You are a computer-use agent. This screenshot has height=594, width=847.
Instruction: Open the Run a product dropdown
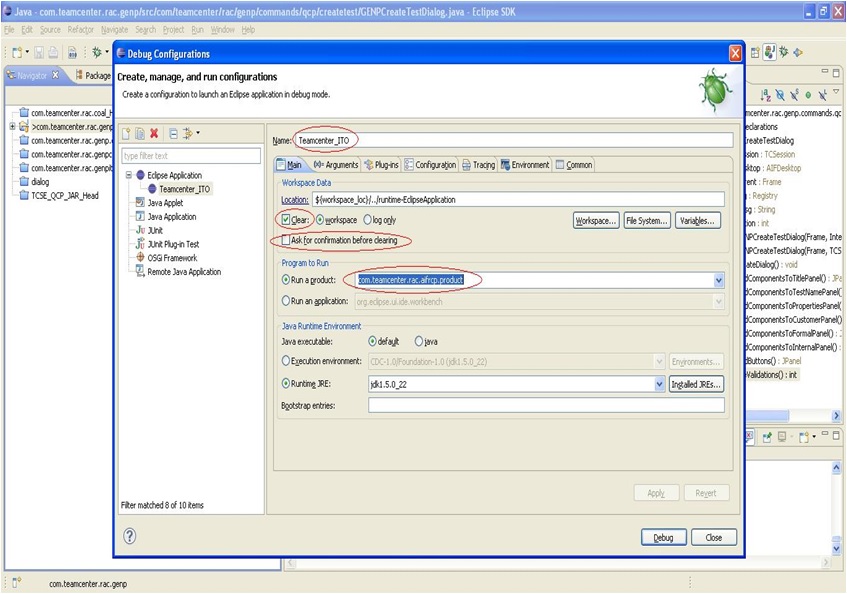coord(718,280)
